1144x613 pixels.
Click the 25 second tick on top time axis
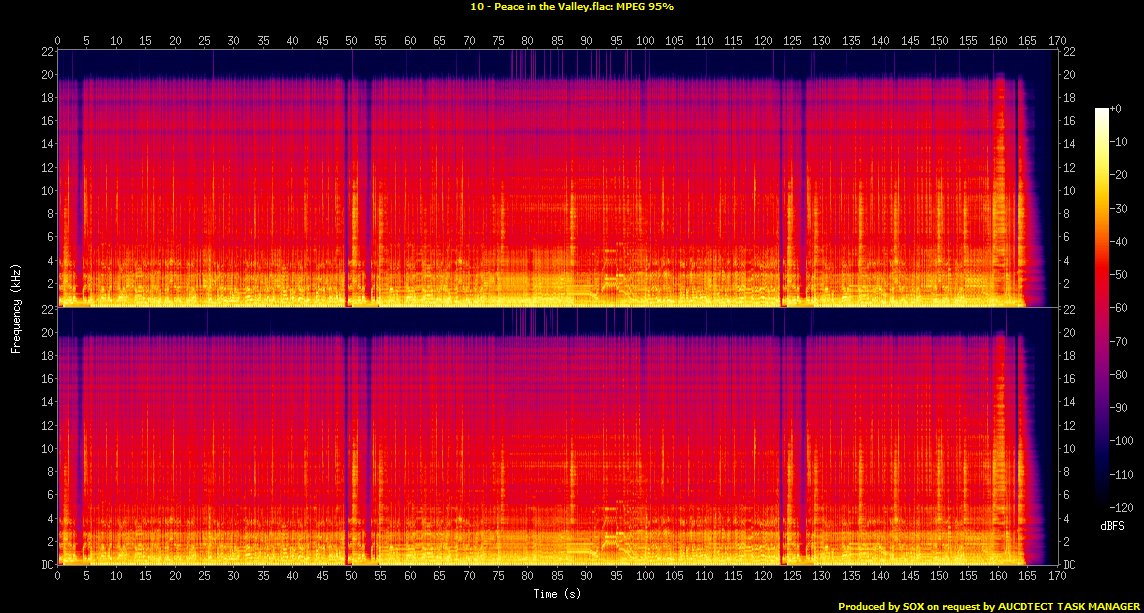click(205, 41)
